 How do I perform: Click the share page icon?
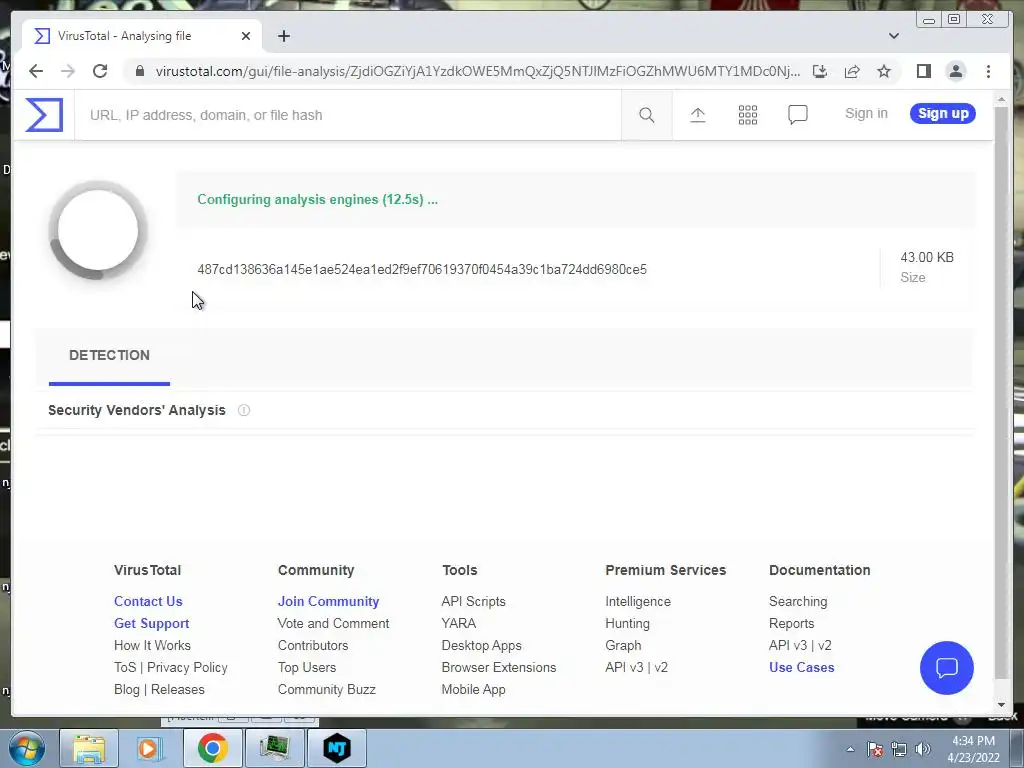(x=852, y=71)
